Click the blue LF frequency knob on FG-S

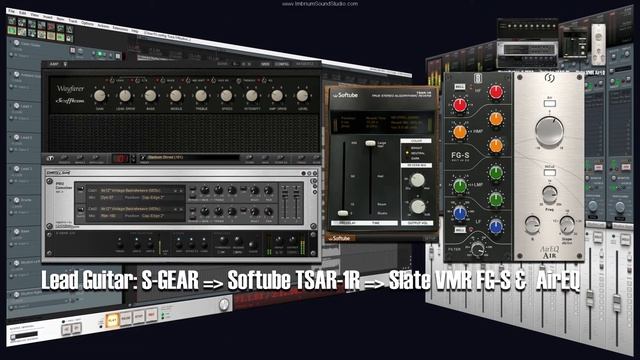(460, 213)
